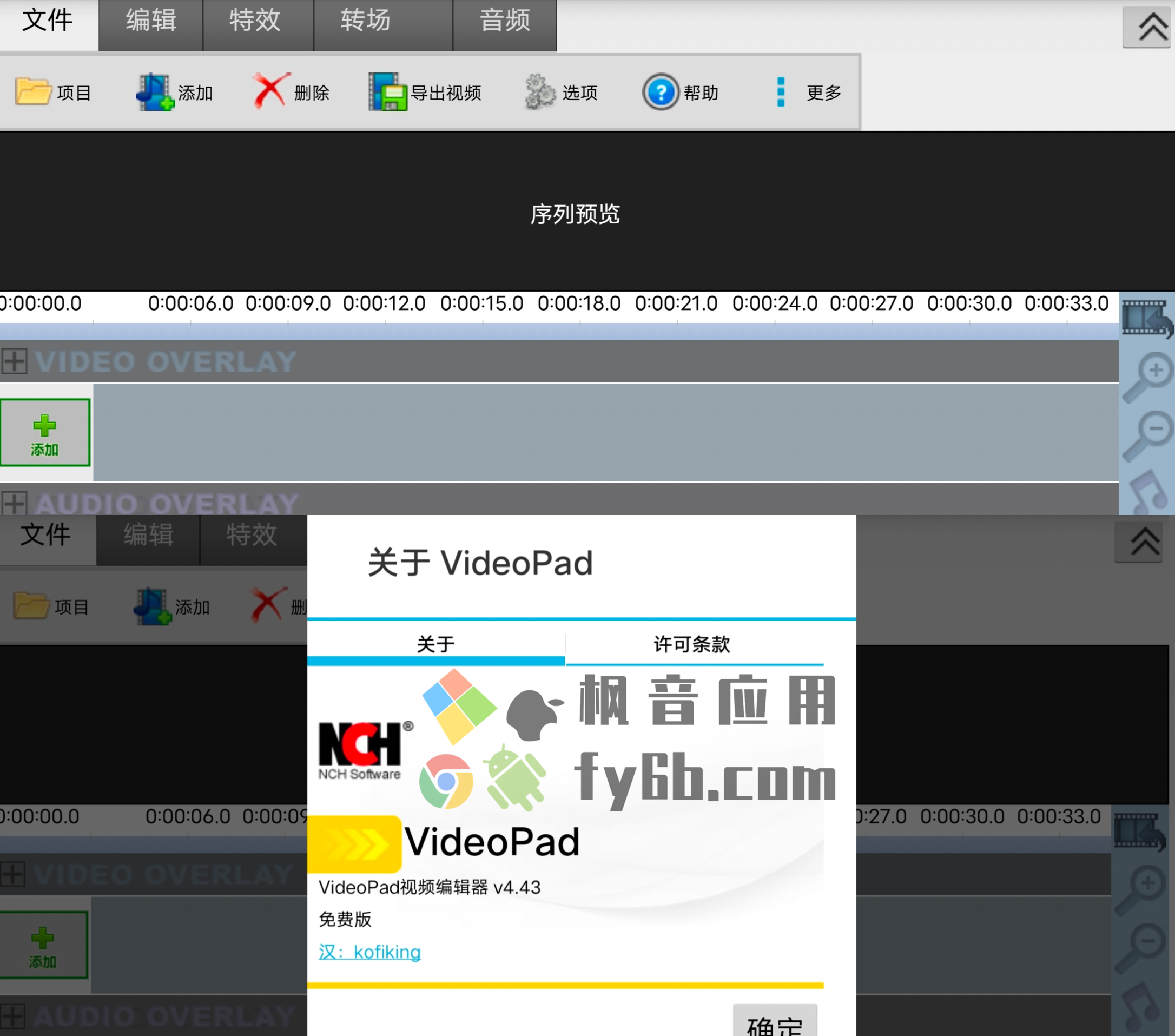This screenshot has width=1175, height=1036.
Task: Expand AUDIO OVERLAY track in bottom window
Action: (12, 1017)
